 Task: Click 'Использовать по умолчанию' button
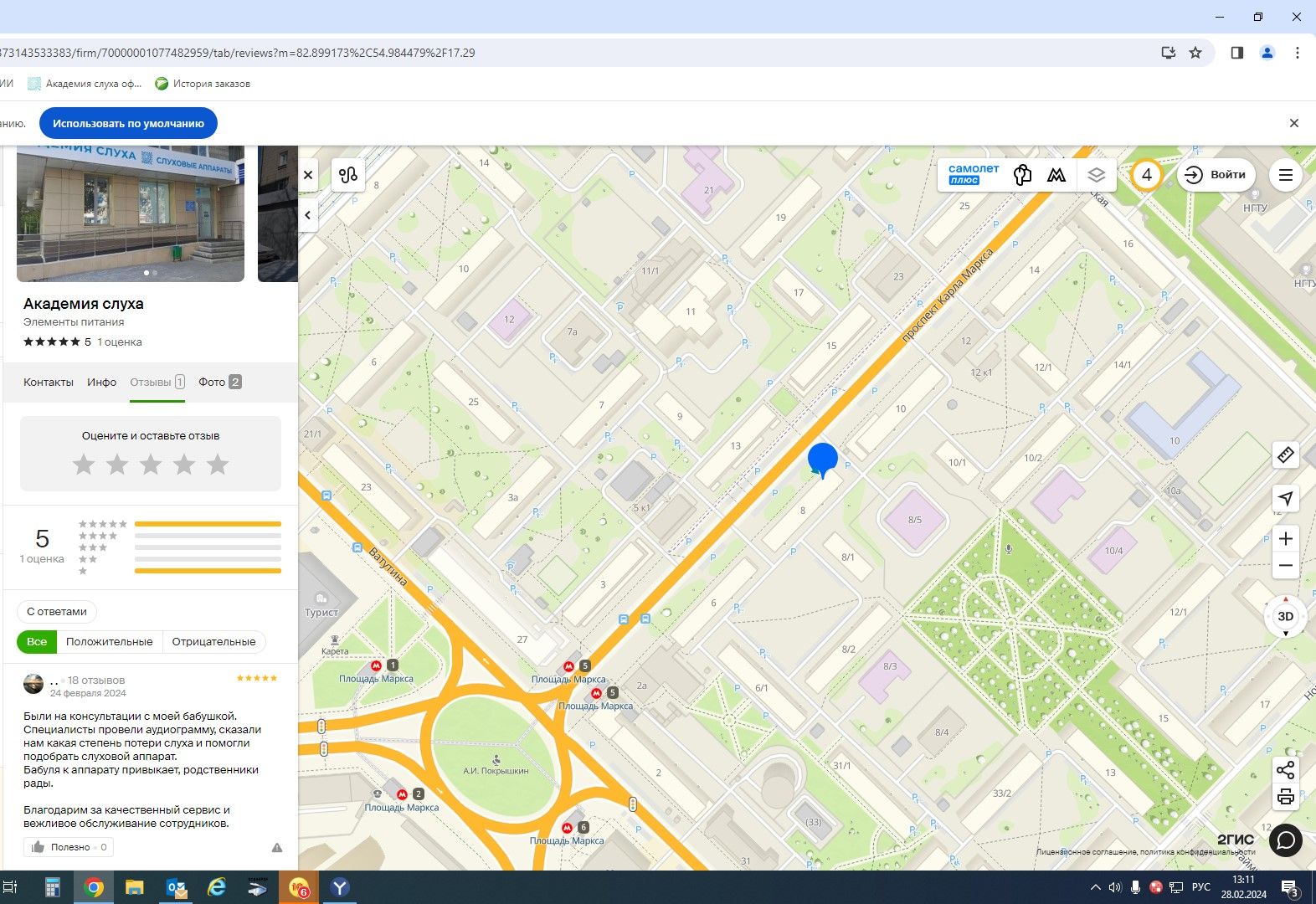coord(128,123)
